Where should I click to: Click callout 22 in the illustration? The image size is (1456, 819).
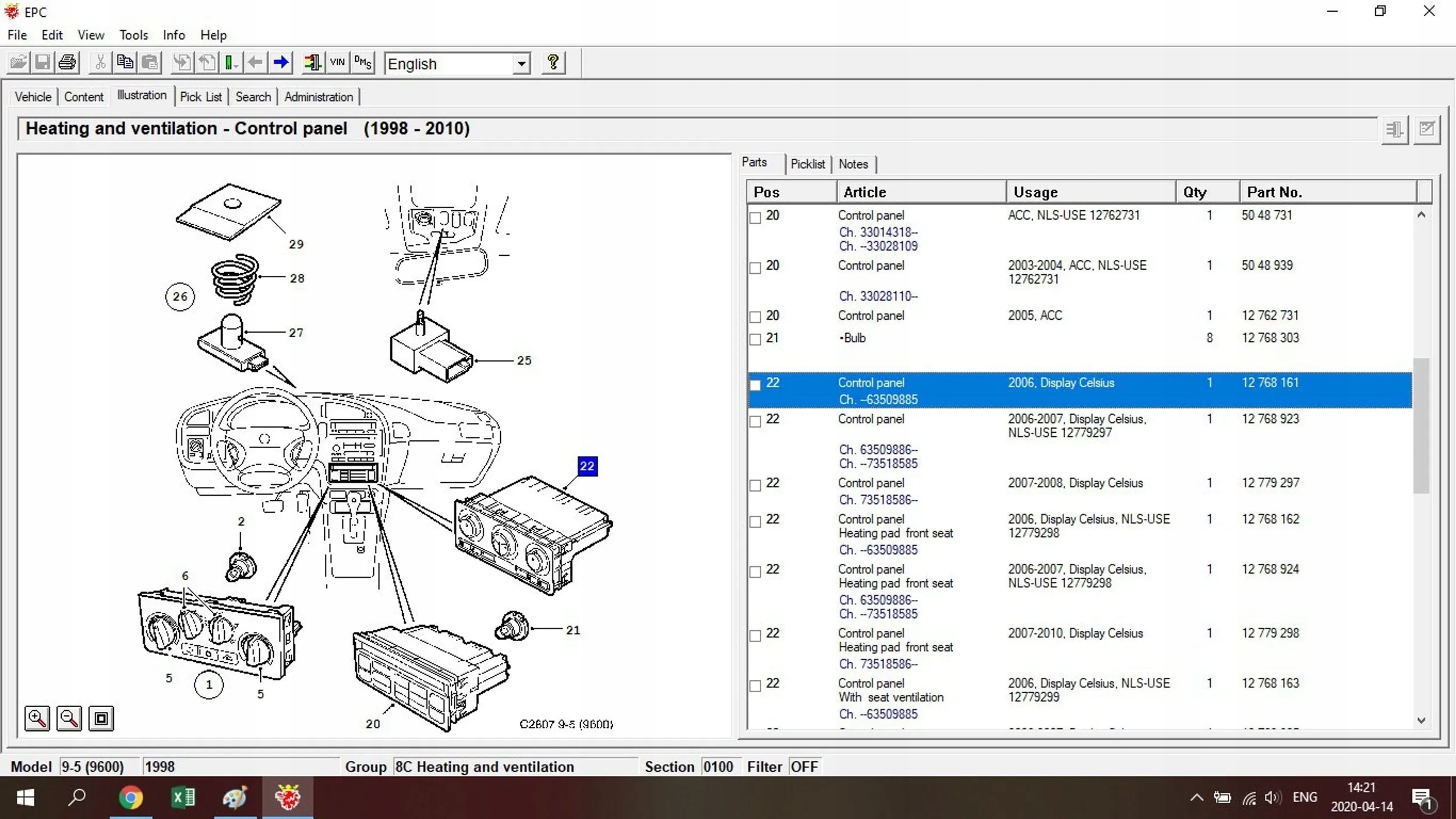pyautogui.click(x=587, y=466)
